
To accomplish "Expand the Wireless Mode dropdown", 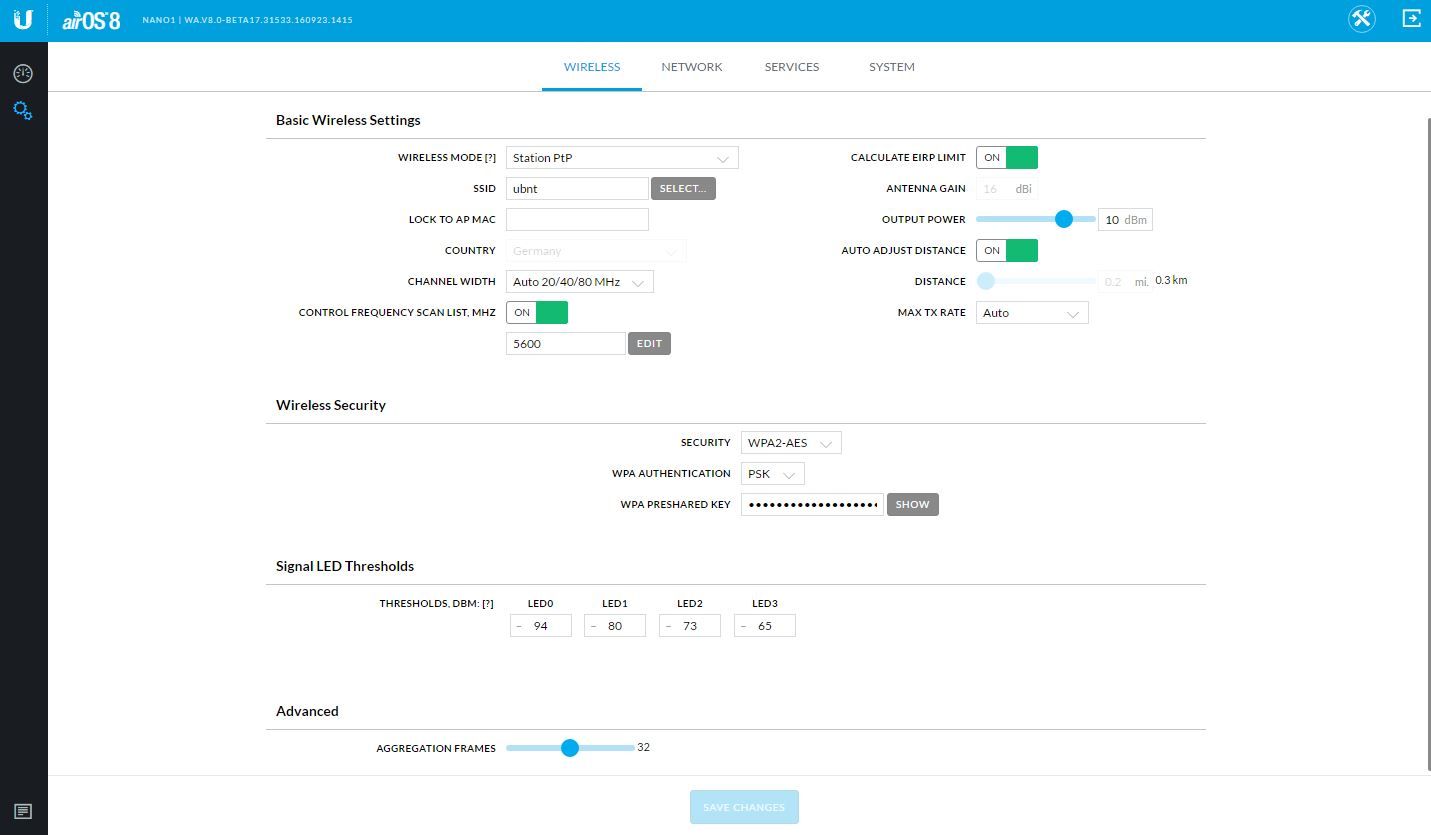I will (x=621, y=158).
